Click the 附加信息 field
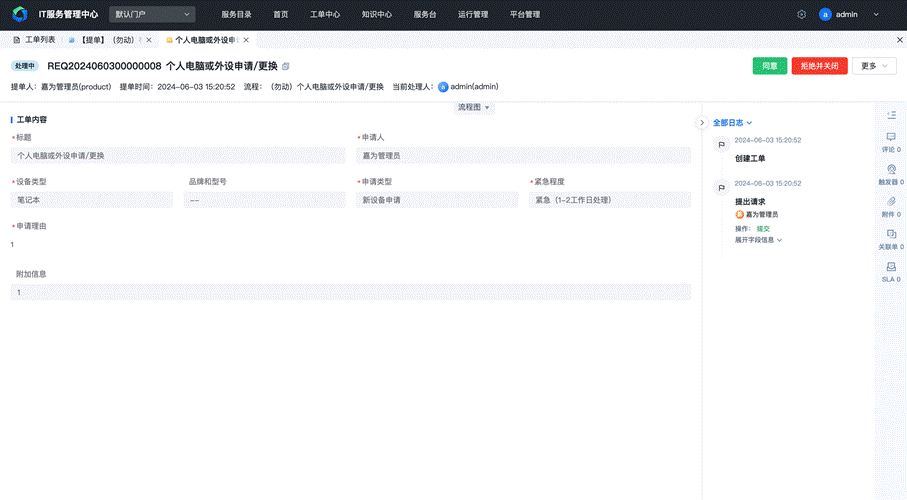The image size is (907, 500). point(351,292)
